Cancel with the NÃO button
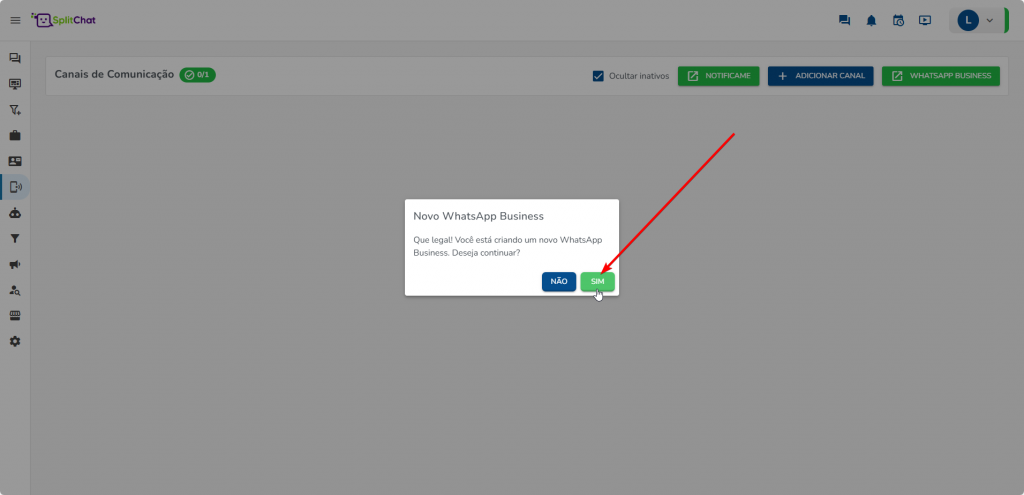 click(x=559, y=281)
